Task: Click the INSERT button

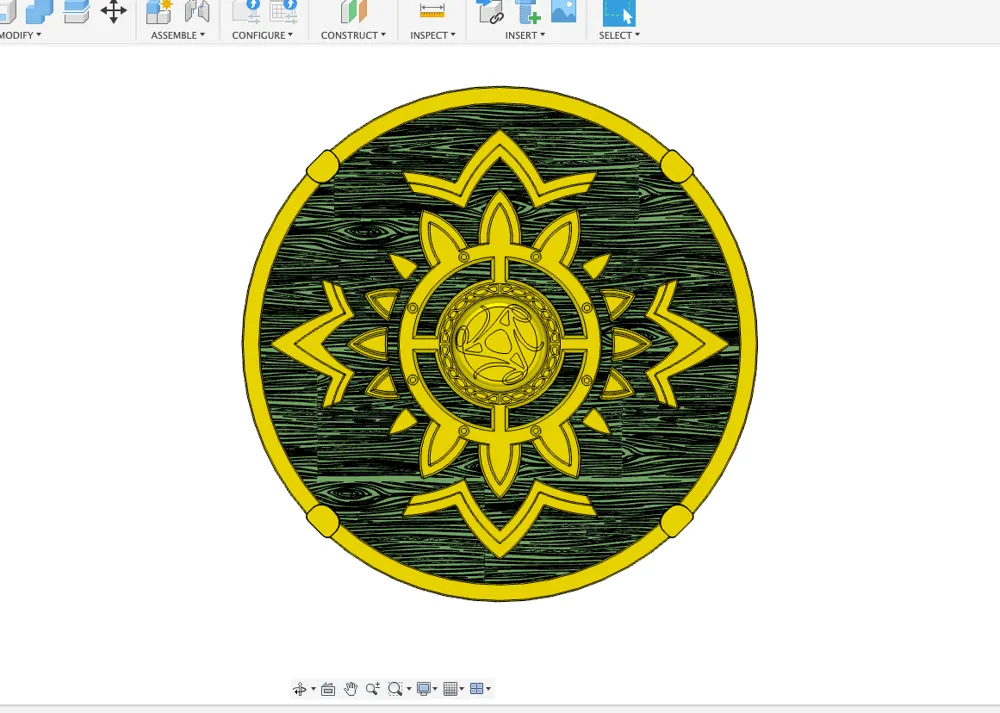Action: click(522, 35)
